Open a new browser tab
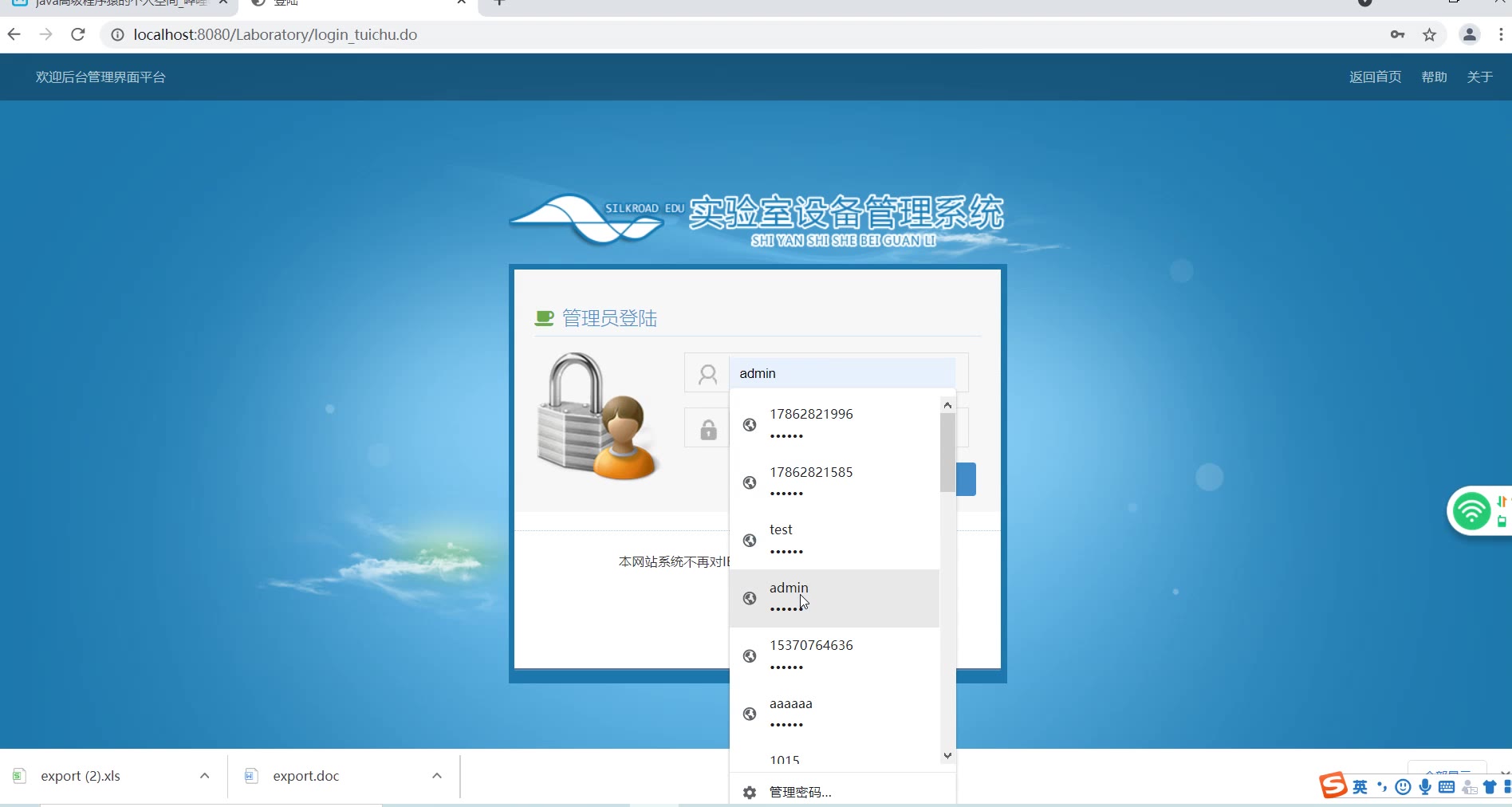The height and width of the screenshot is (807, 1512). [x=499, y=3]
